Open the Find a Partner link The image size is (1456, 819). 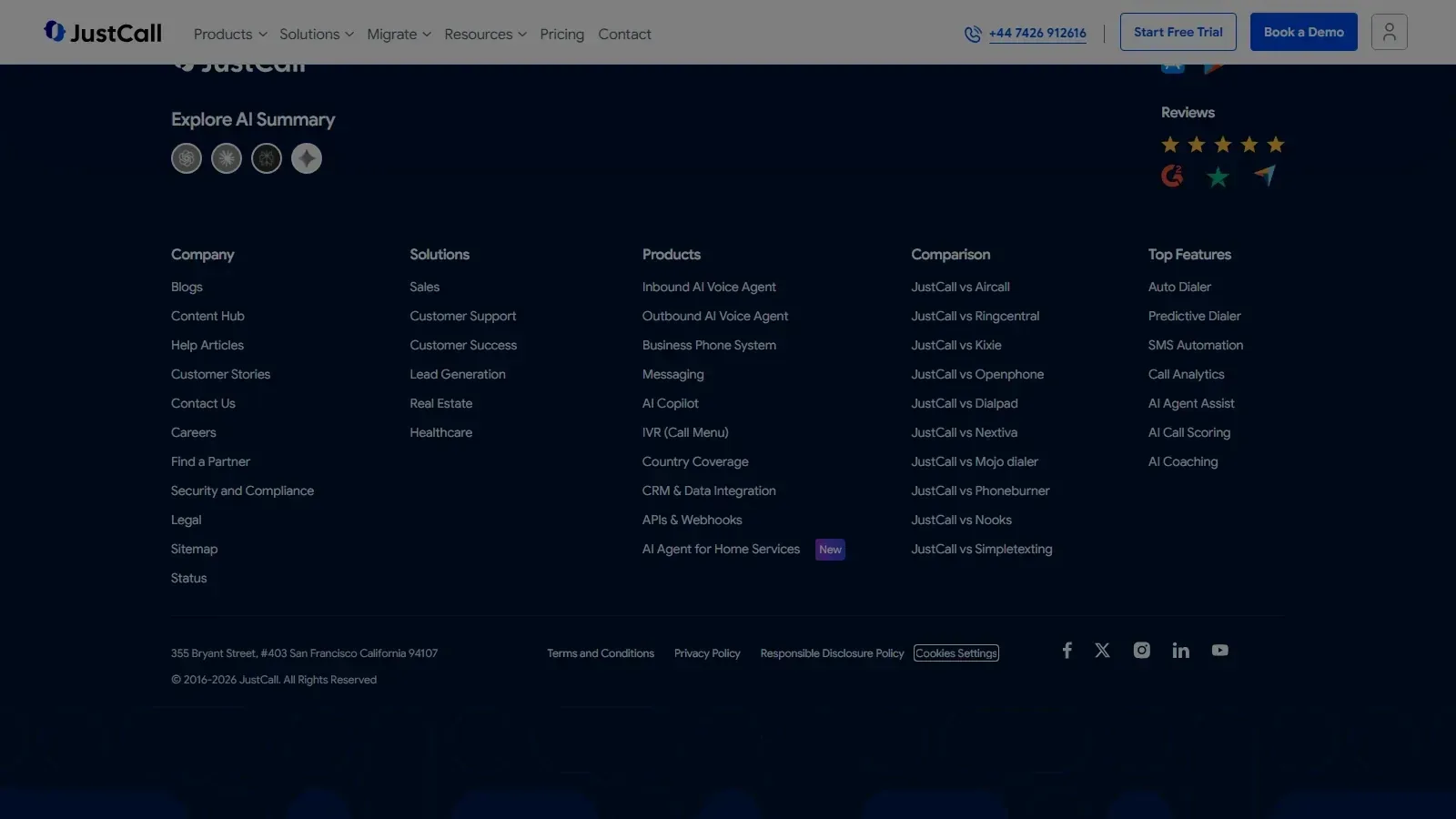pyautogui.click(x=210, y=461)
